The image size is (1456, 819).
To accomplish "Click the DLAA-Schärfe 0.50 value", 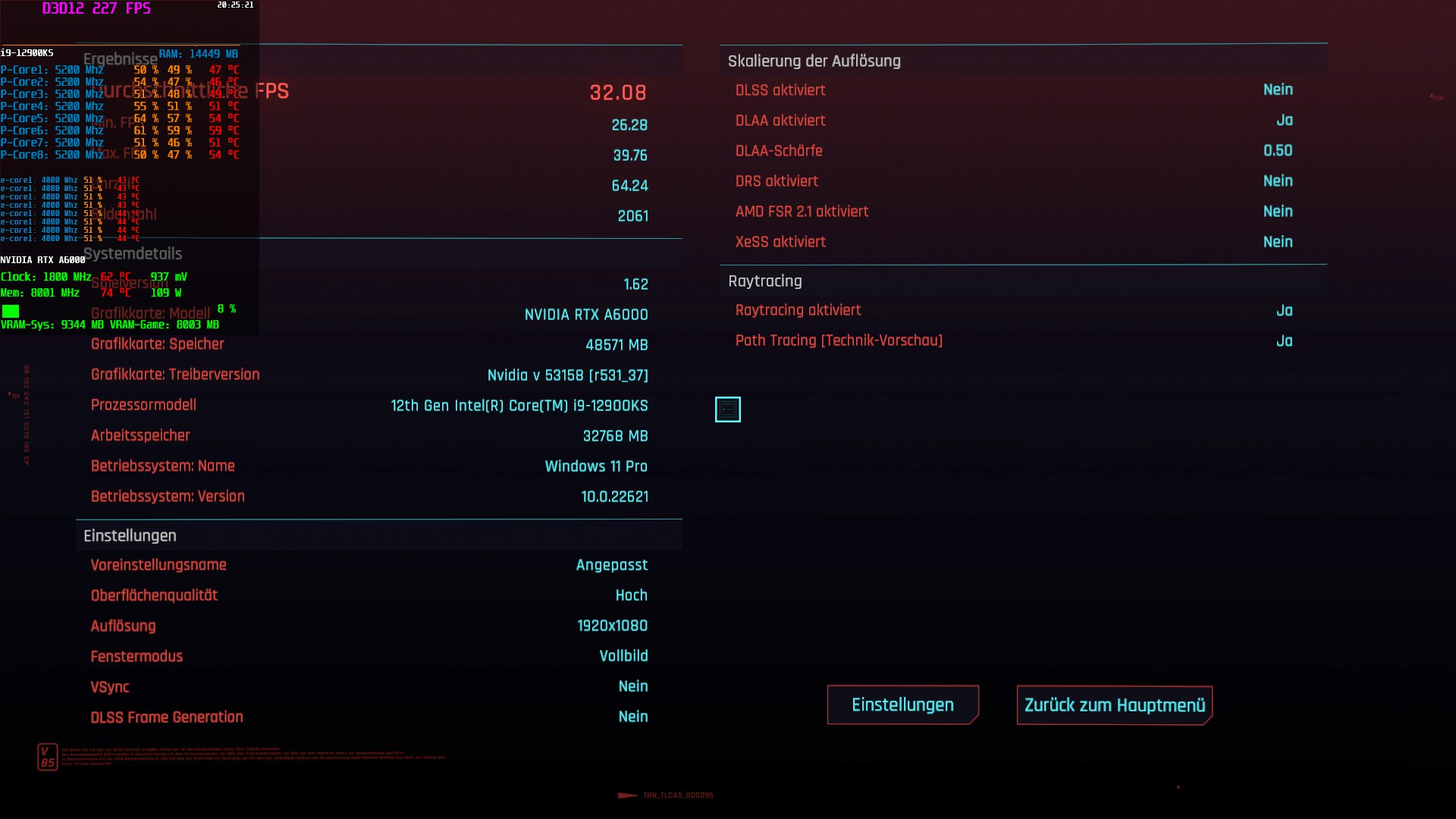I will click(x=1277, y=151).
